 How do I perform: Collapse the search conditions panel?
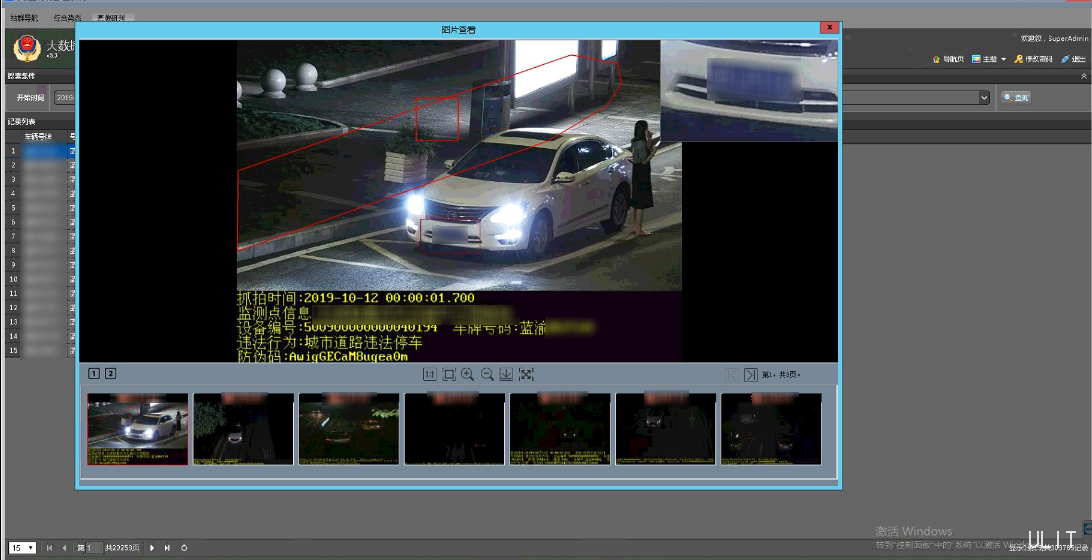[x=1084, y=76]
